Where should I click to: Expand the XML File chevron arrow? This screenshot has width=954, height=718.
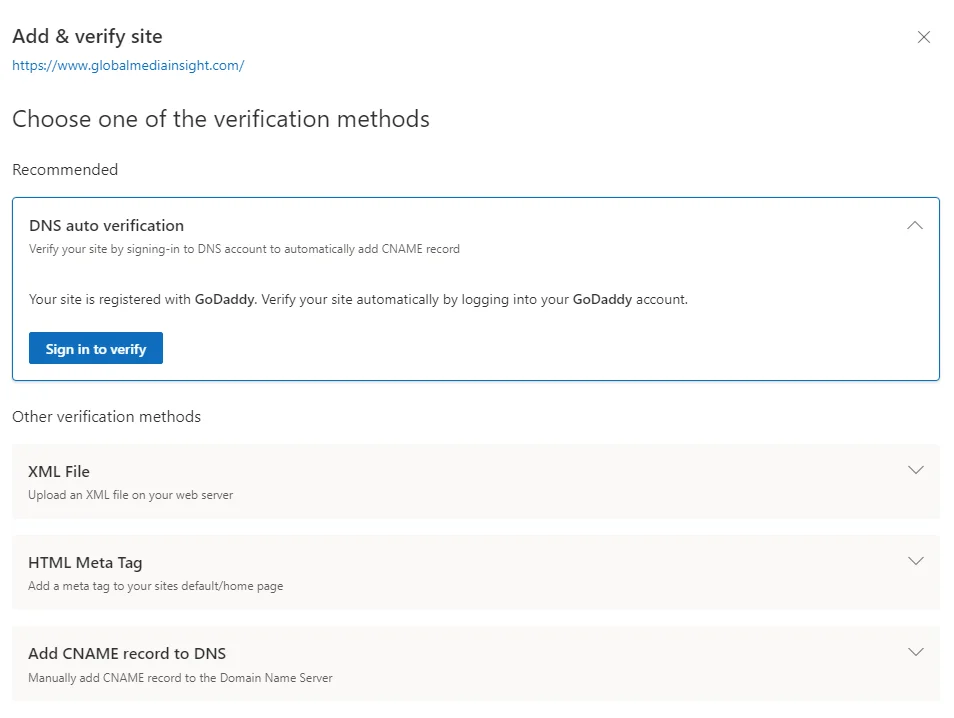pos(914,470)
